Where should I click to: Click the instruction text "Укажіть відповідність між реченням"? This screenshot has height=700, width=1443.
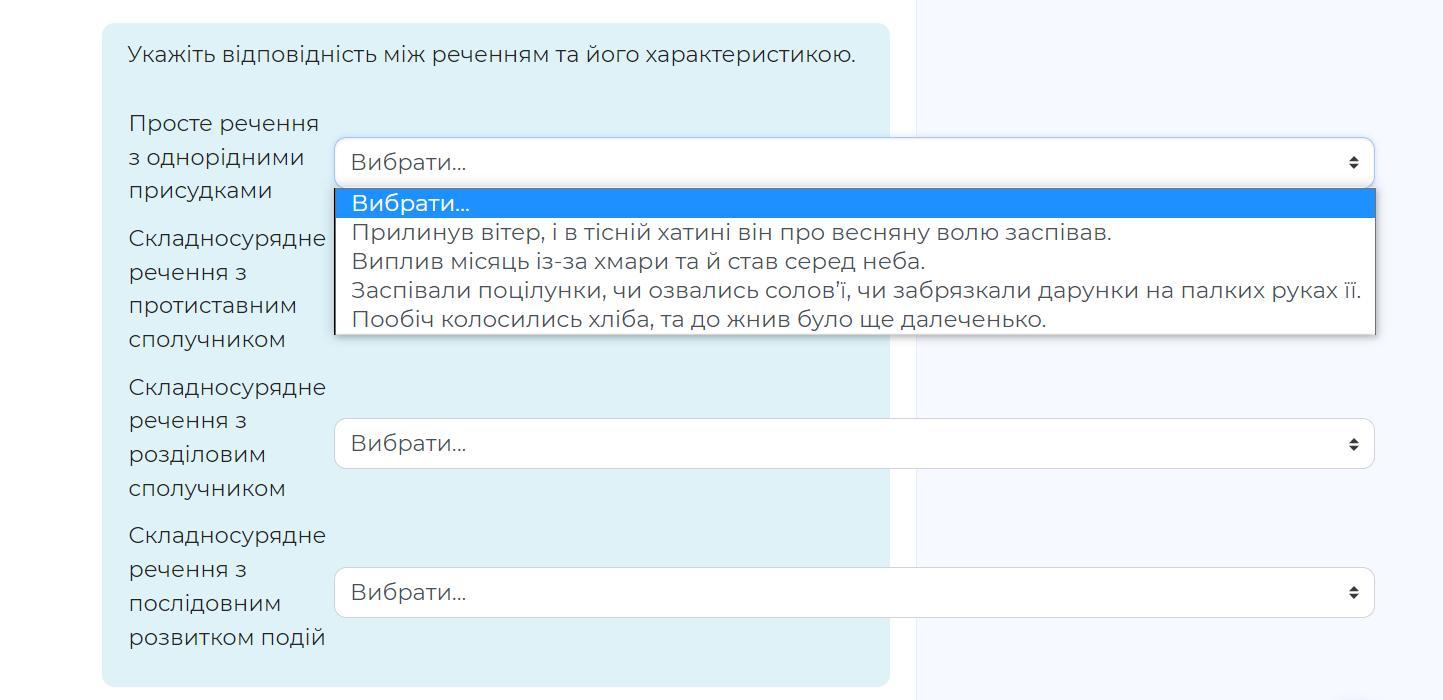[491, 55]
